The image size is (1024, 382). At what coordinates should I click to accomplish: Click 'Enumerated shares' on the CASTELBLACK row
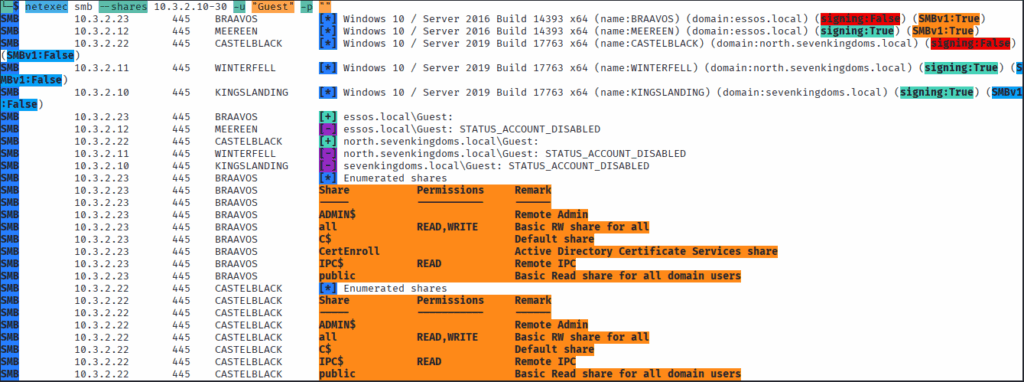(x=395, y=288)
